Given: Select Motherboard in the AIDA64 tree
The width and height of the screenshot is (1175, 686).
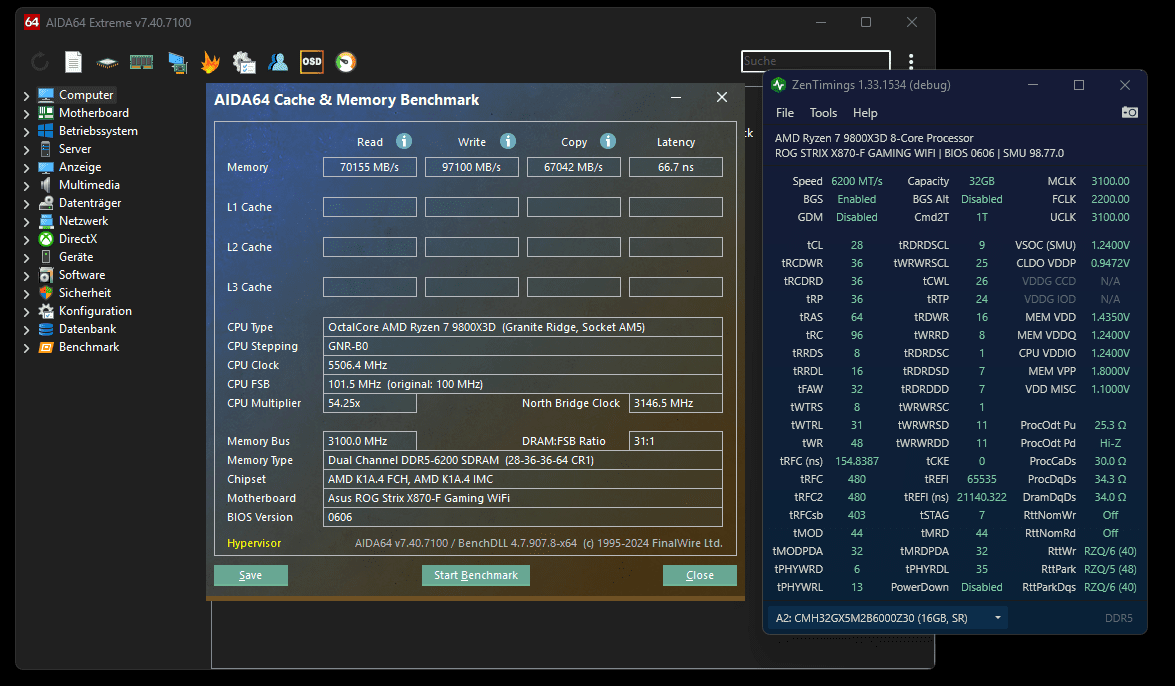Looking at the screenshot, I should [x=94, y=113].
